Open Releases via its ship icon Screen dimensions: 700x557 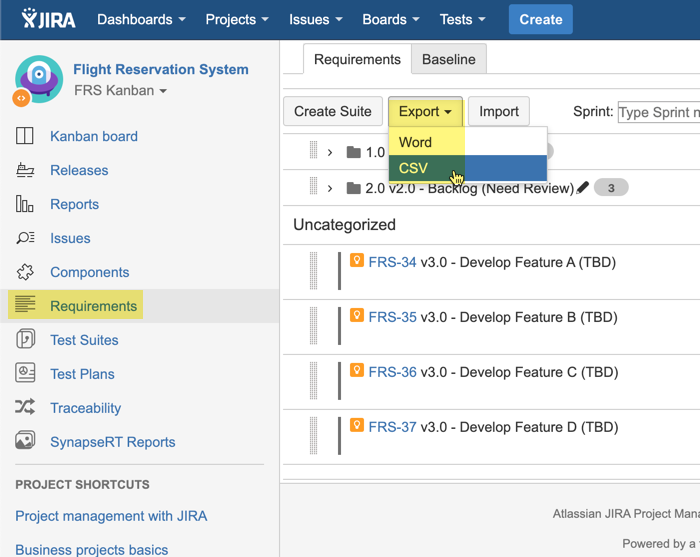click(25, 171)
